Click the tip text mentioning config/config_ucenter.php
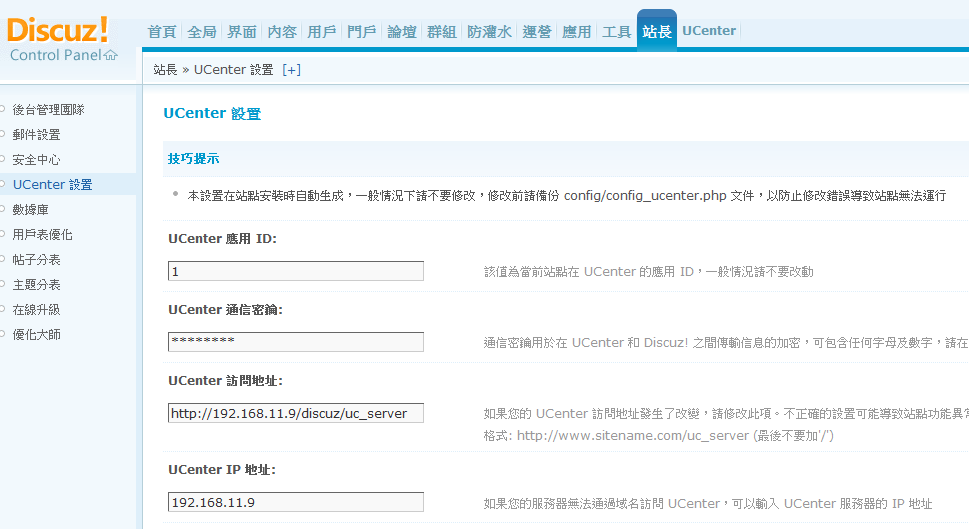969x529 pixels. point(567,196)
